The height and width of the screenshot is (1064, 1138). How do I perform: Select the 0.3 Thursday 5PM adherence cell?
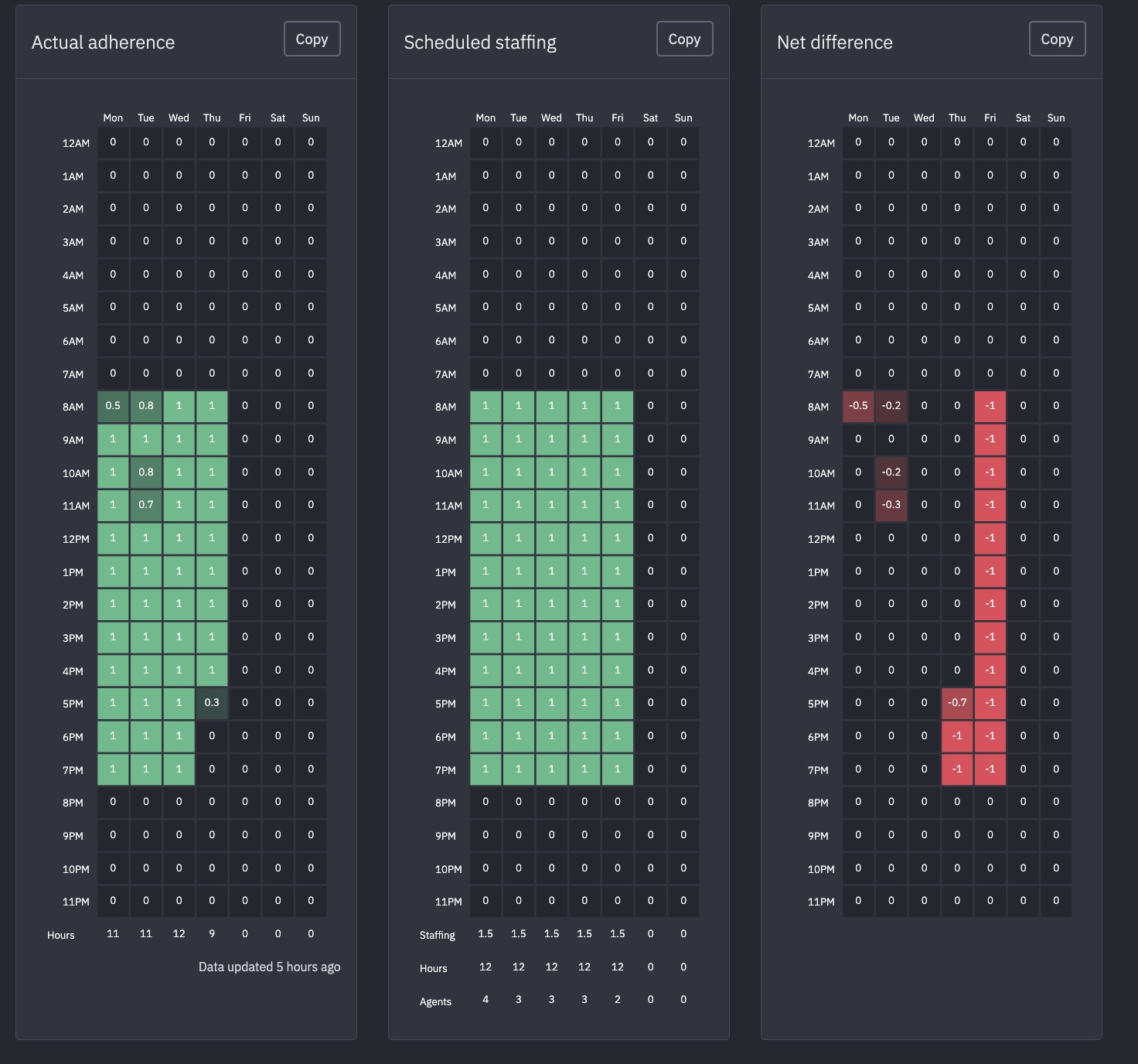coord(212,703)
